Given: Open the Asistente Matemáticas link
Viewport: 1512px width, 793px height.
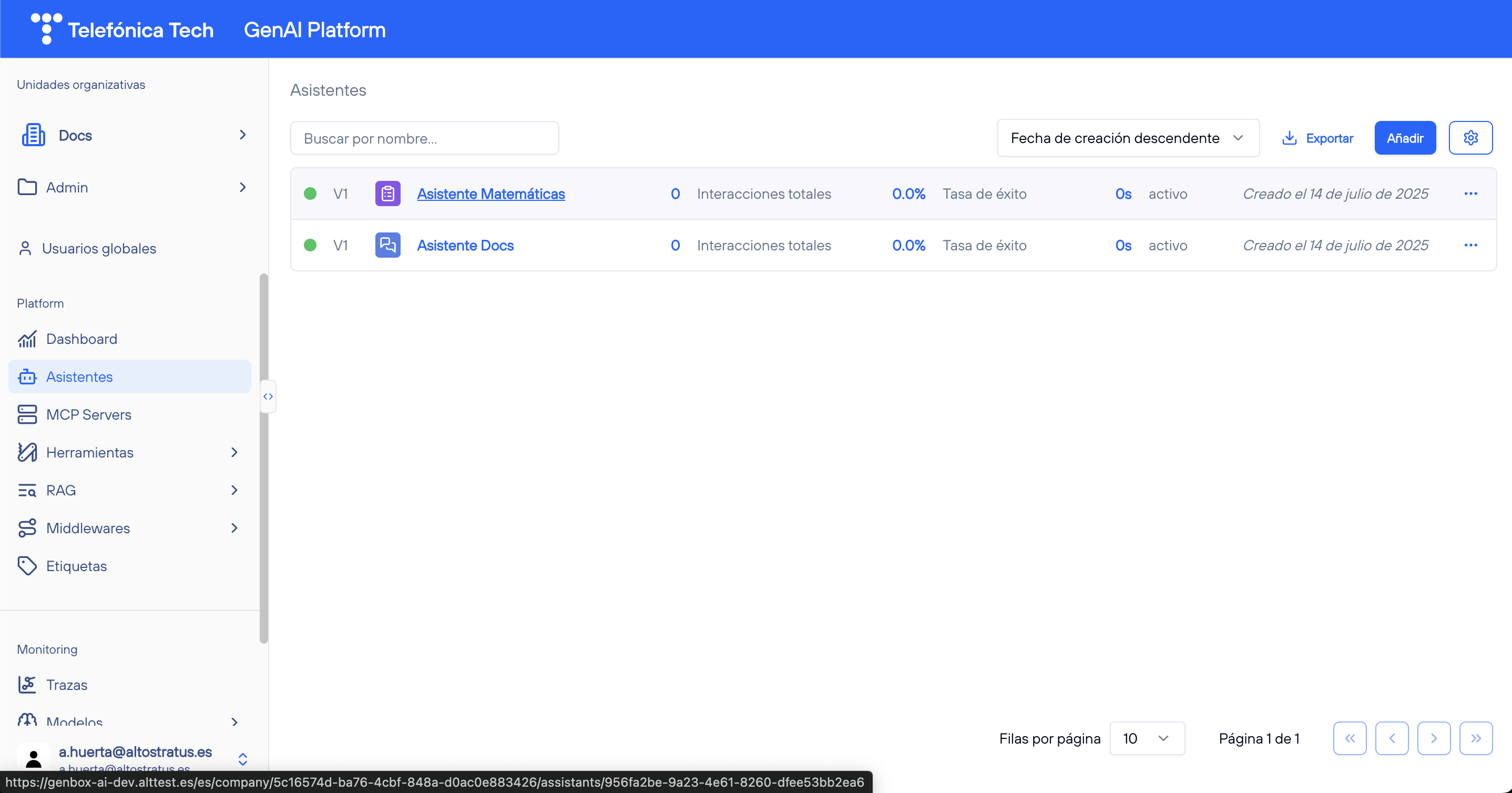Looking at the screenshot, I should click(491, 194).
